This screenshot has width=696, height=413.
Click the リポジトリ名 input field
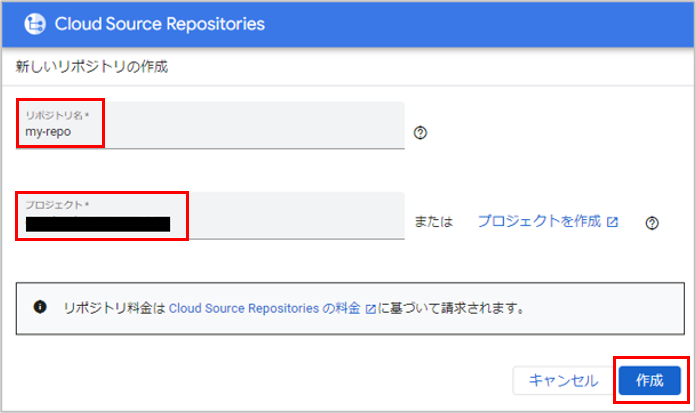tap(210, 125)
